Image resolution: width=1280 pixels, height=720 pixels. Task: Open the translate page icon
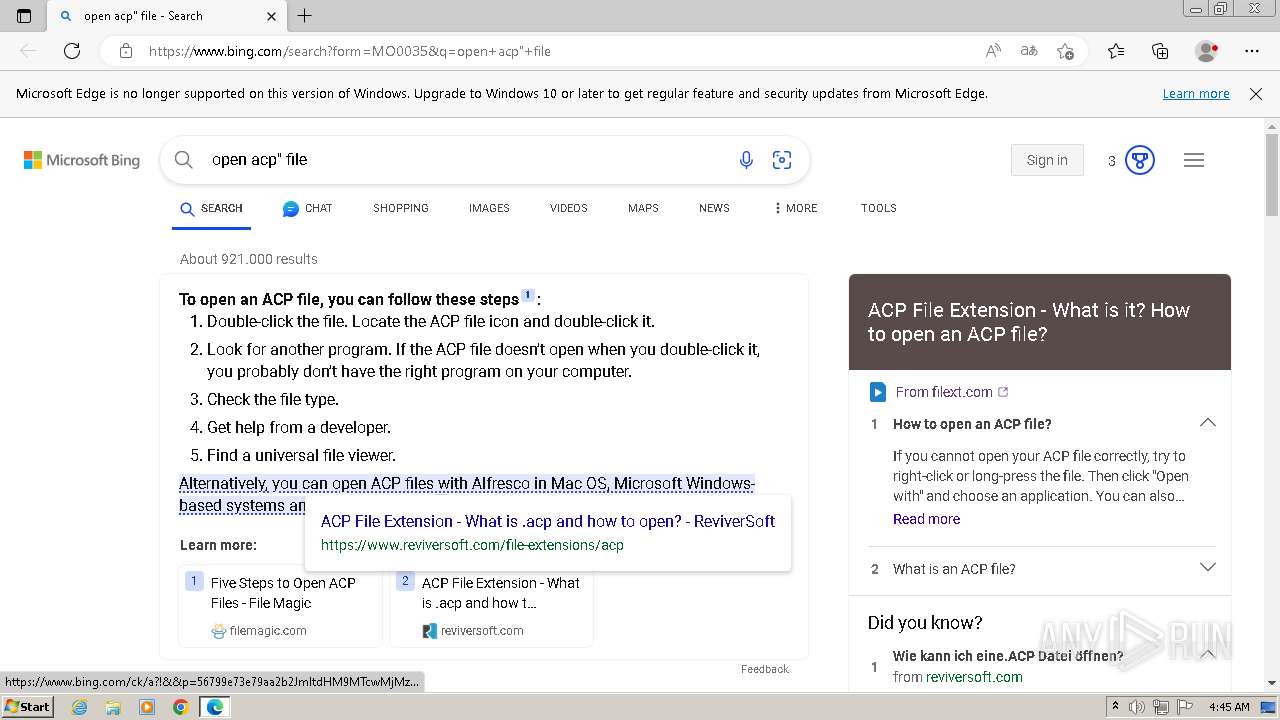click(x=1029, y=51)
